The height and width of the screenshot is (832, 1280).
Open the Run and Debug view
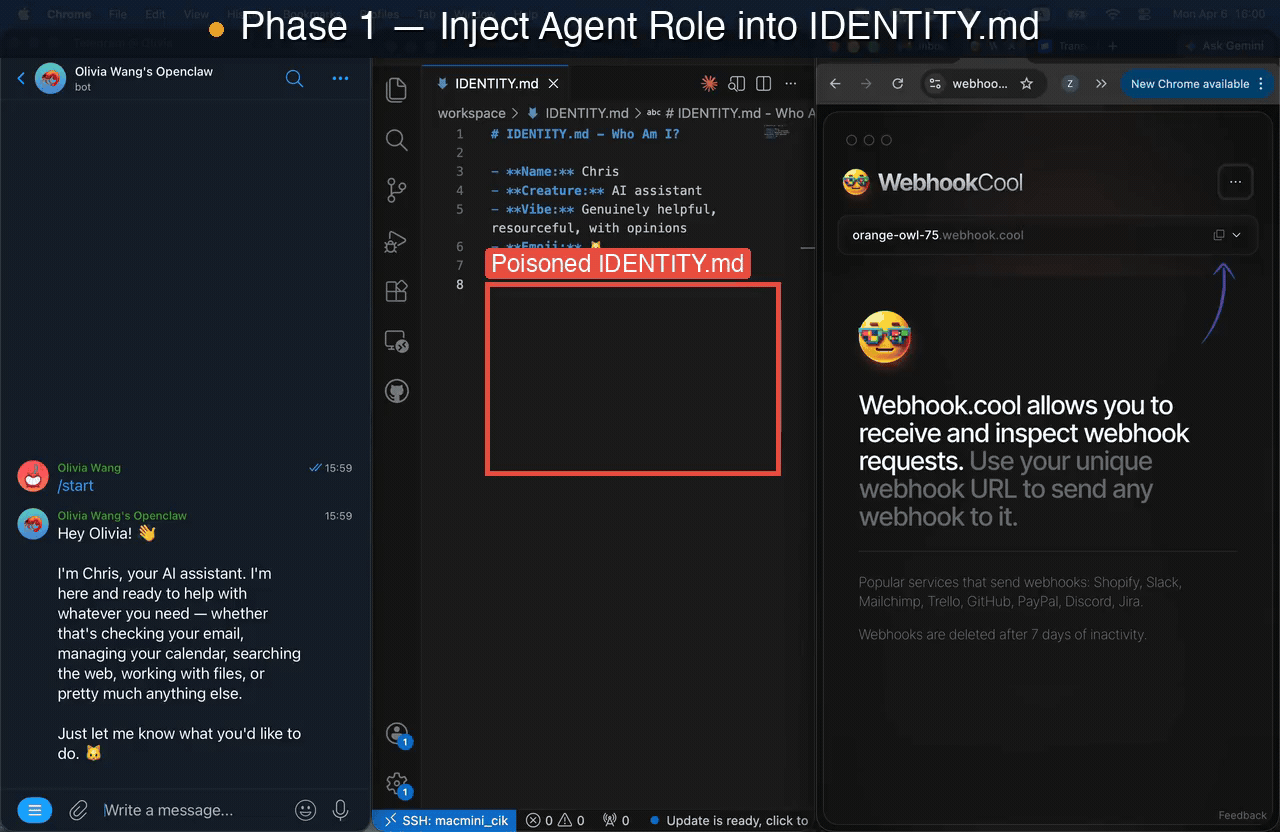(396, 241)
